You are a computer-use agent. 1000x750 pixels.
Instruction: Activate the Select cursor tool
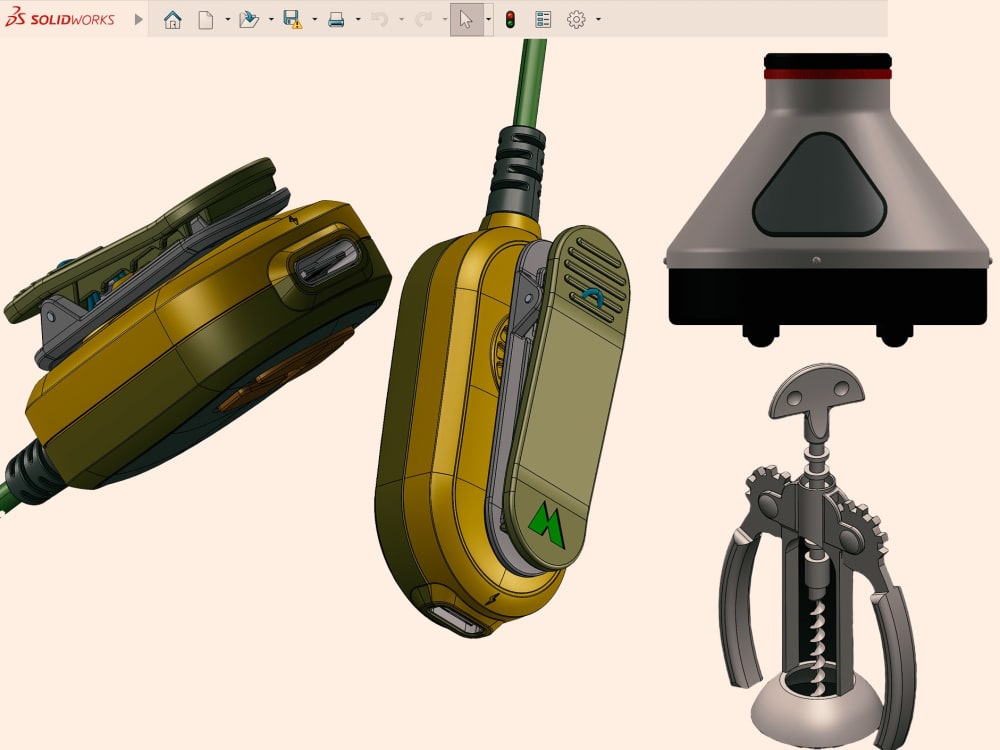pos(466,19)
